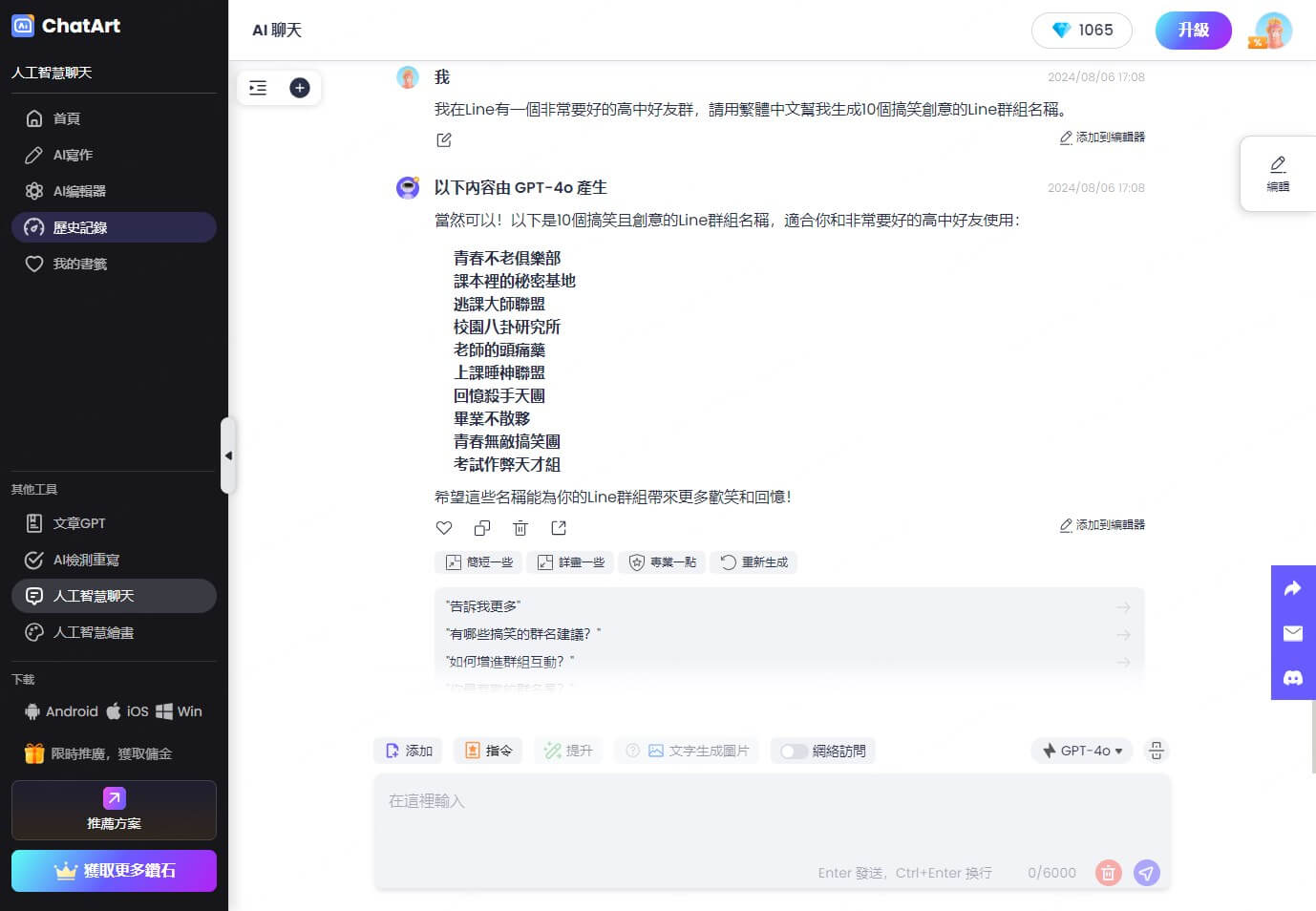Image resolution: width=1316 pixels, height=911 pixels.
Task: Click 重新生成 to regenerate
Action: 754,562
